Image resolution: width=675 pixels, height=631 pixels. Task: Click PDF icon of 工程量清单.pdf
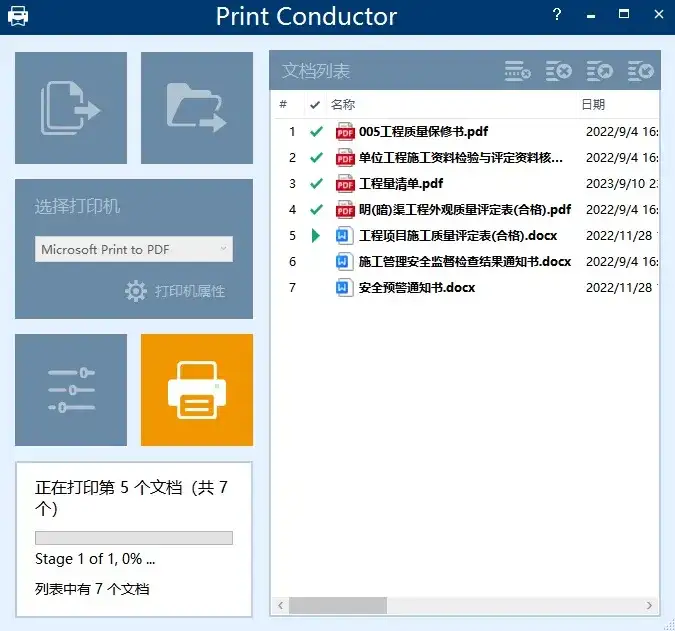(x=345, y=184)
